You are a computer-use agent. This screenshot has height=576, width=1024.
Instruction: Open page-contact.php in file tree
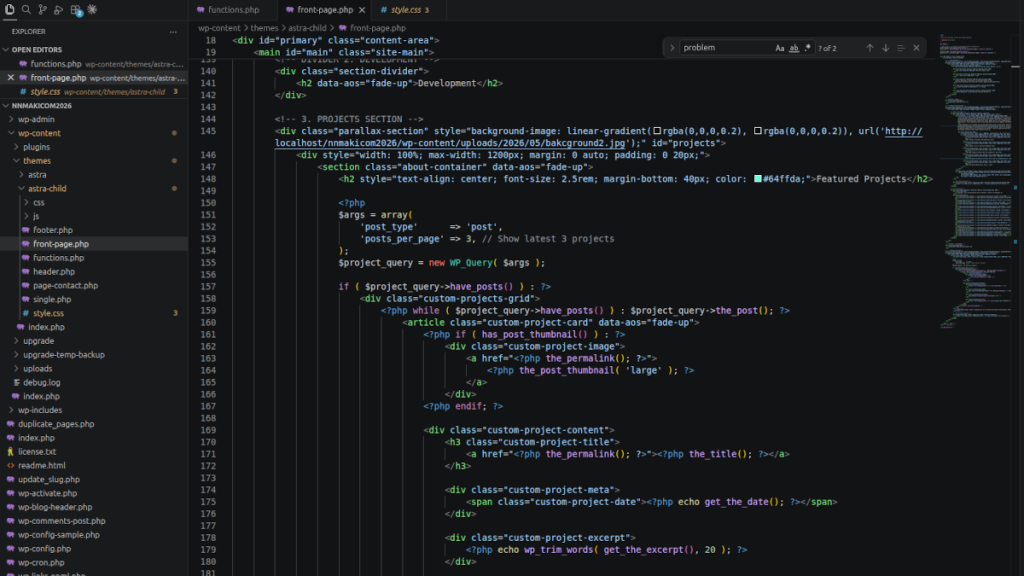pyautogui.click(x=65, y=285)
